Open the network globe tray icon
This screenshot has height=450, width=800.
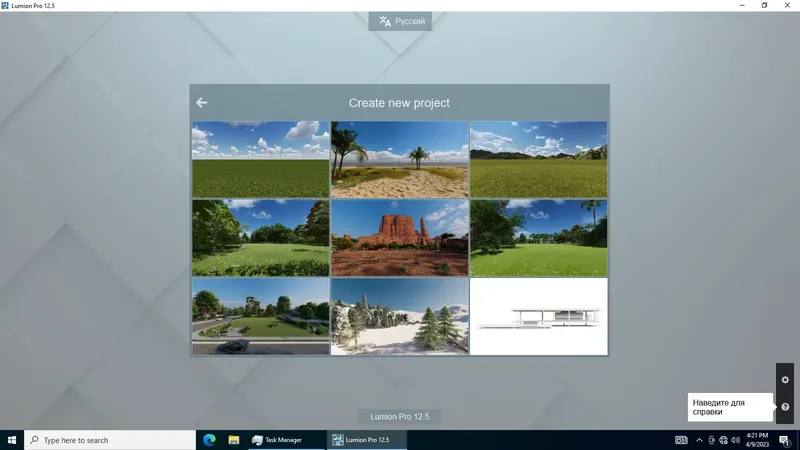723,440
